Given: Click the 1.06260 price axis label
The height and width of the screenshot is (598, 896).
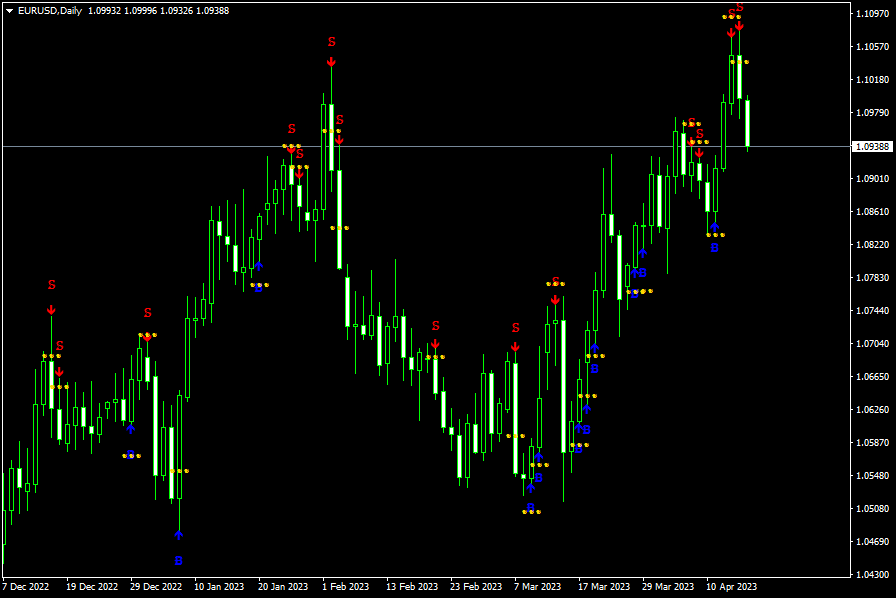Looking at the screenshot, I should [873, 409].
